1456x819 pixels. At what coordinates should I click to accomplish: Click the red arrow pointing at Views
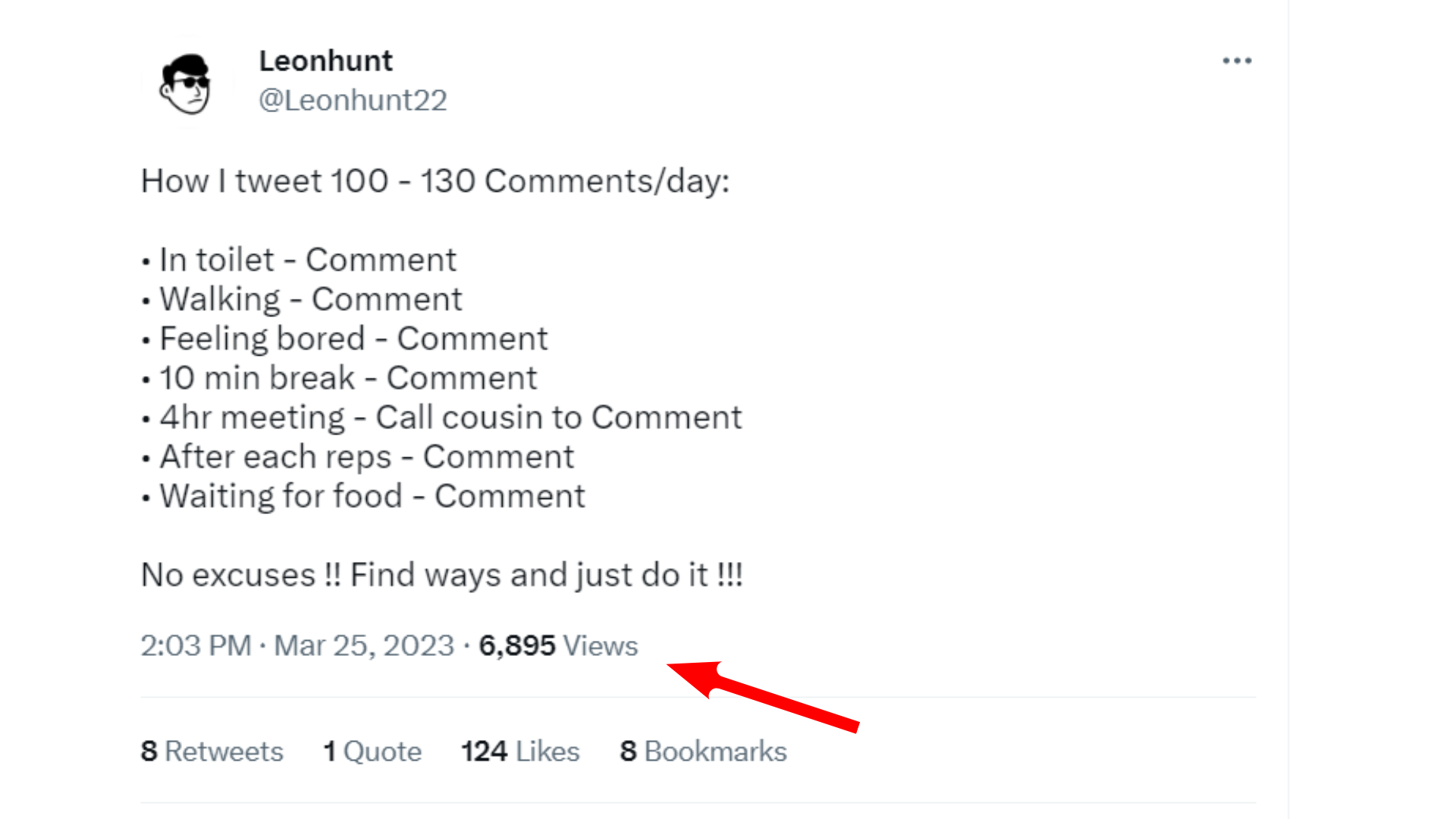[762, 695]
